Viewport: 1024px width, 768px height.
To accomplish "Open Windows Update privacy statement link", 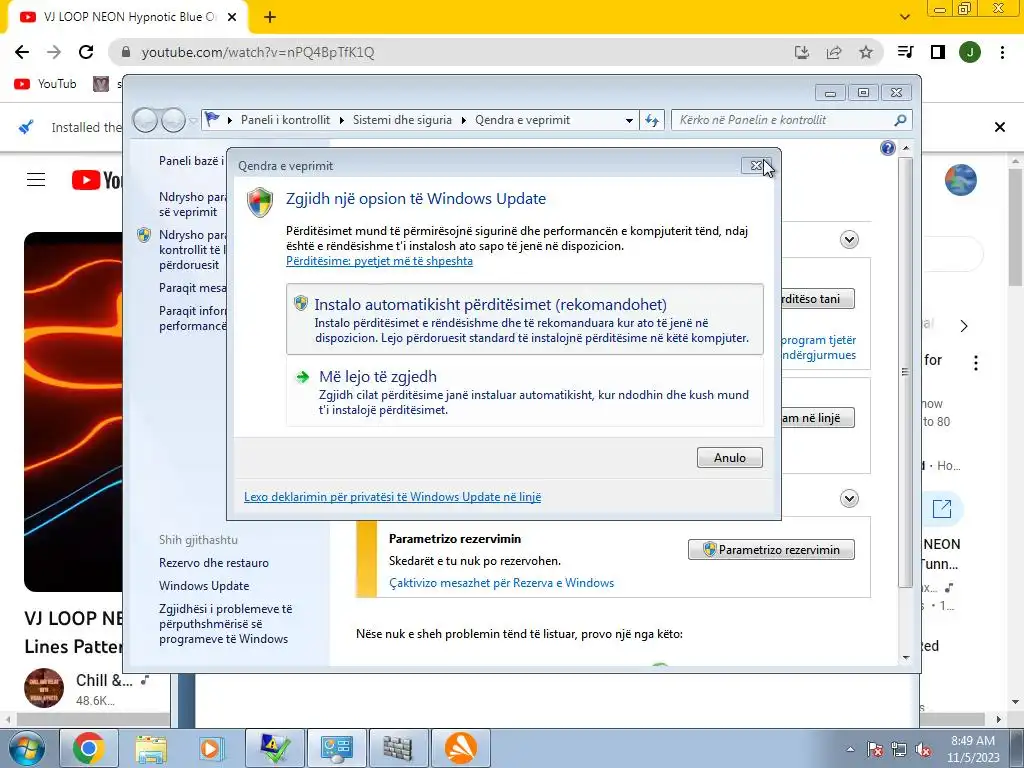I will [392, 497].
